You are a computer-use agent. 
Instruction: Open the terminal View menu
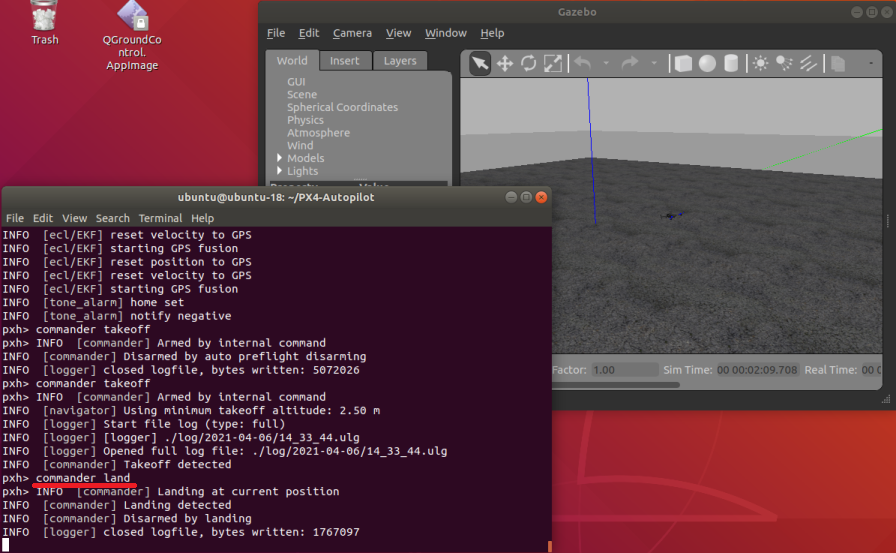pos(74,218)
